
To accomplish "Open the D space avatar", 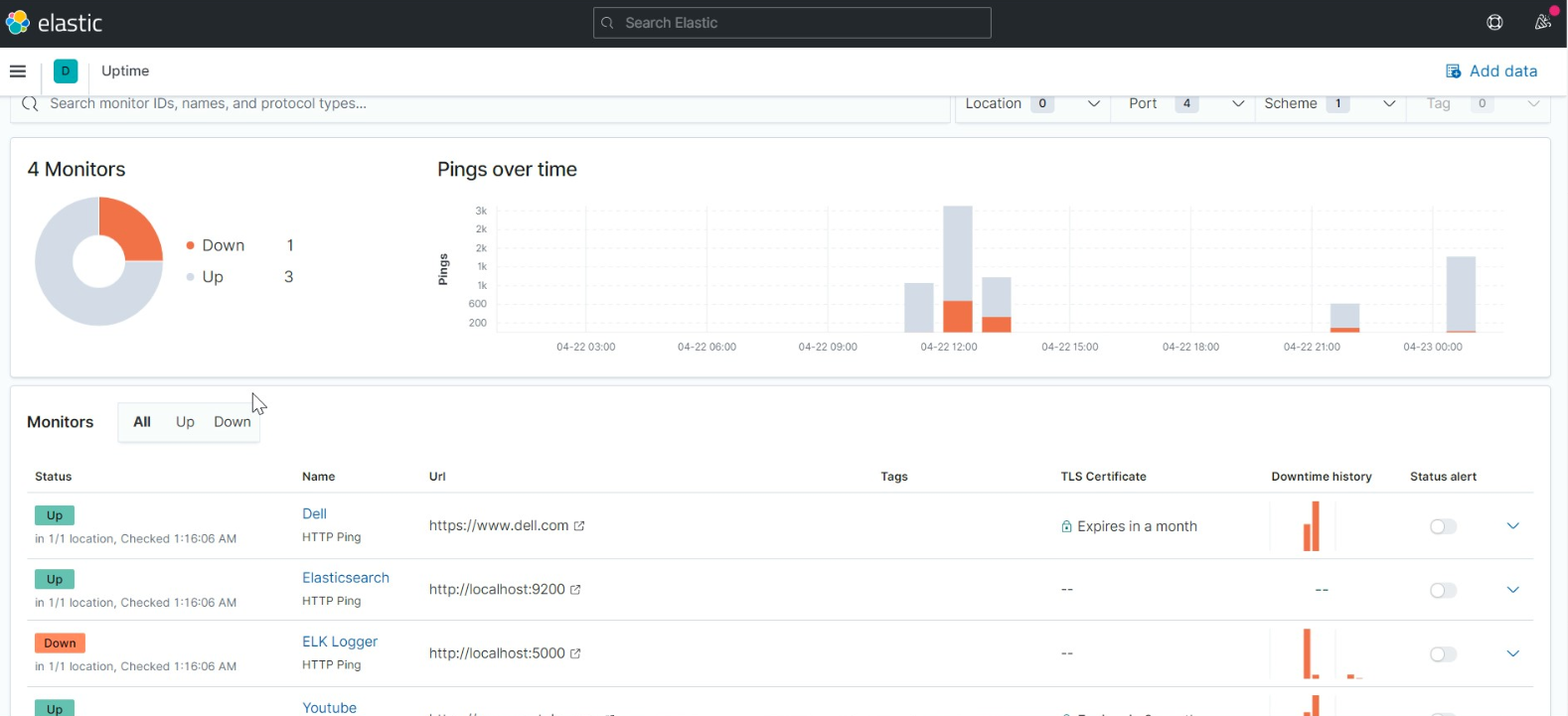I will coord(66,72).
